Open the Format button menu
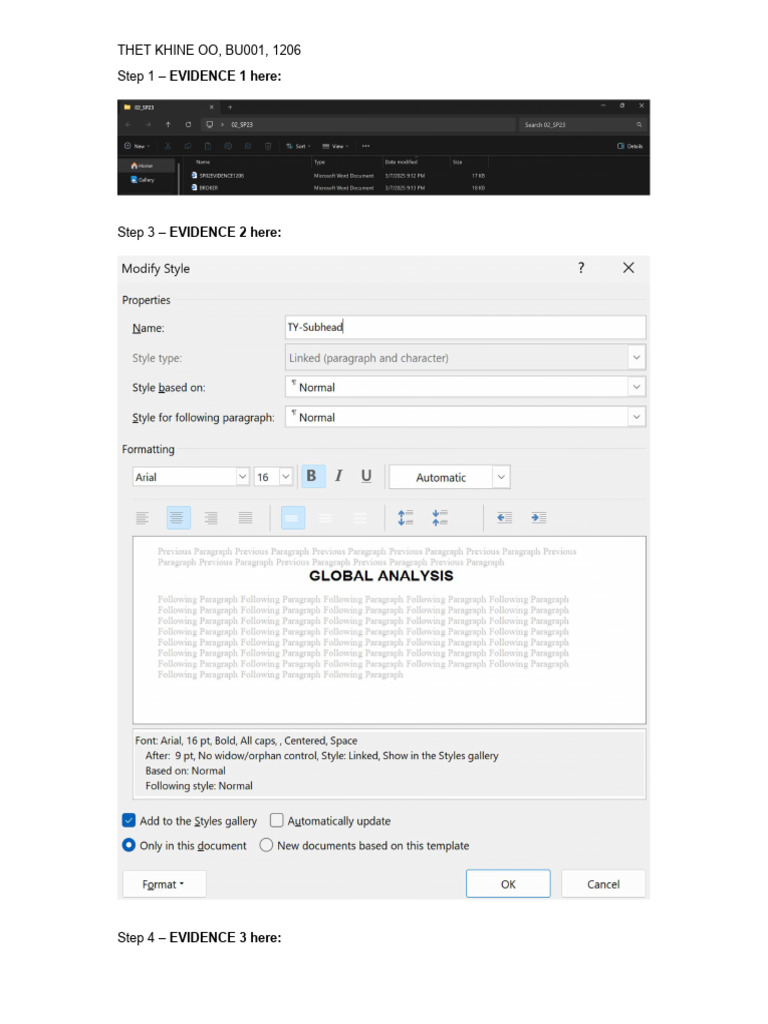Screen dimensions: 768x1024 click(164, 884)
